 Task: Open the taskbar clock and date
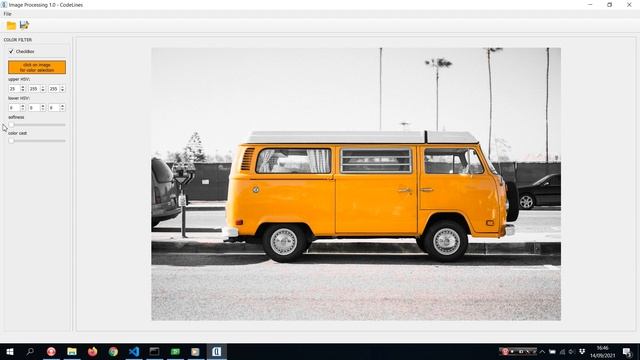click(x=602, y=351)
